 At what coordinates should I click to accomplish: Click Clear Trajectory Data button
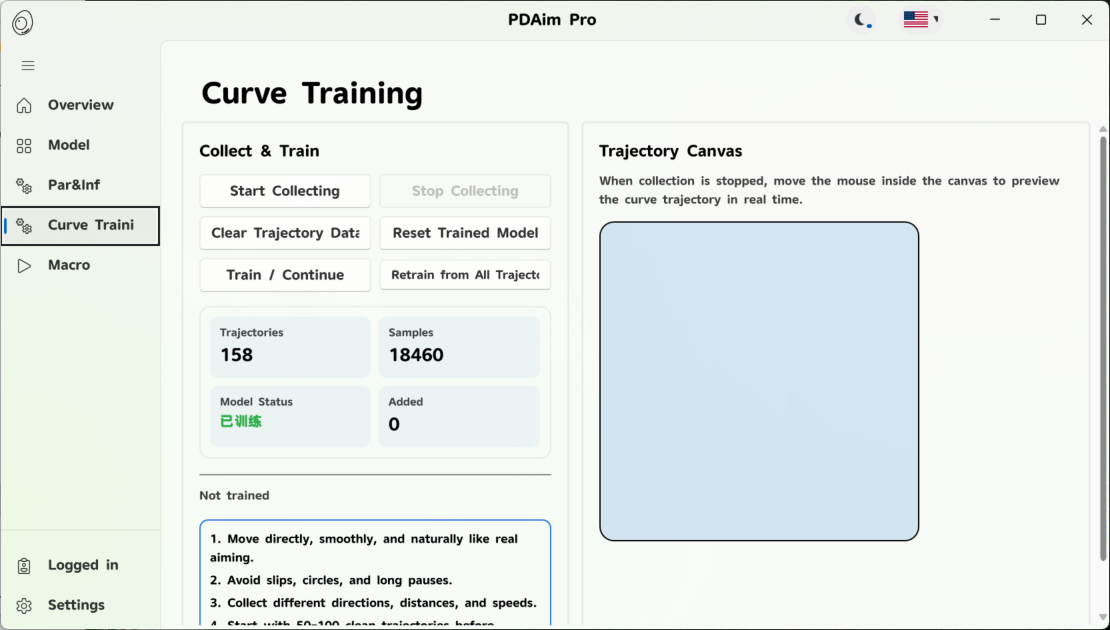click(285, 233)
